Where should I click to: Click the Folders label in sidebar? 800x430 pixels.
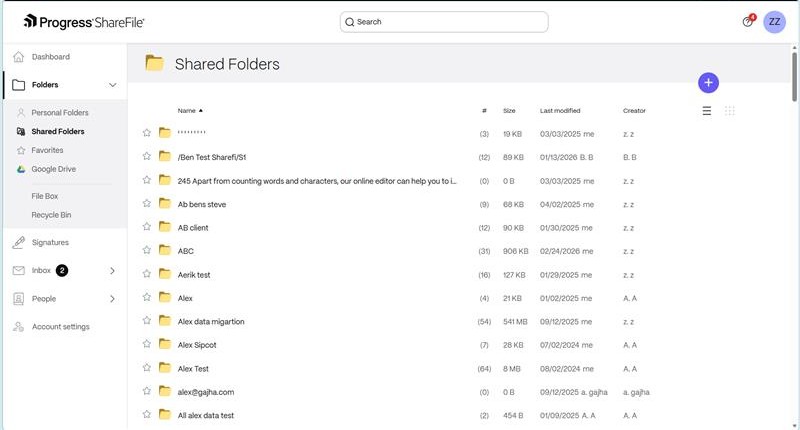pyautogui.click(x=45, y=85)
